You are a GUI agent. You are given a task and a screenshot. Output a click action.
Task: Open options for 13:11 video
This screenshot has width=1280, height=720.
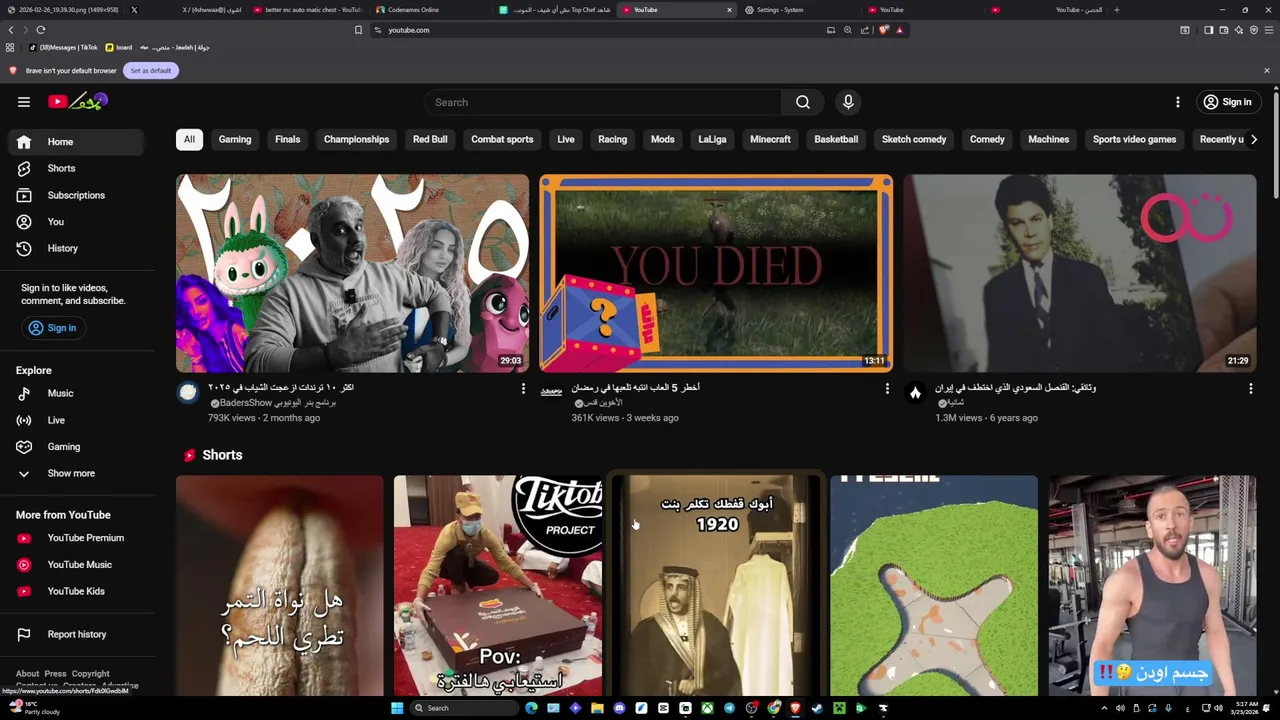[887, 388]
